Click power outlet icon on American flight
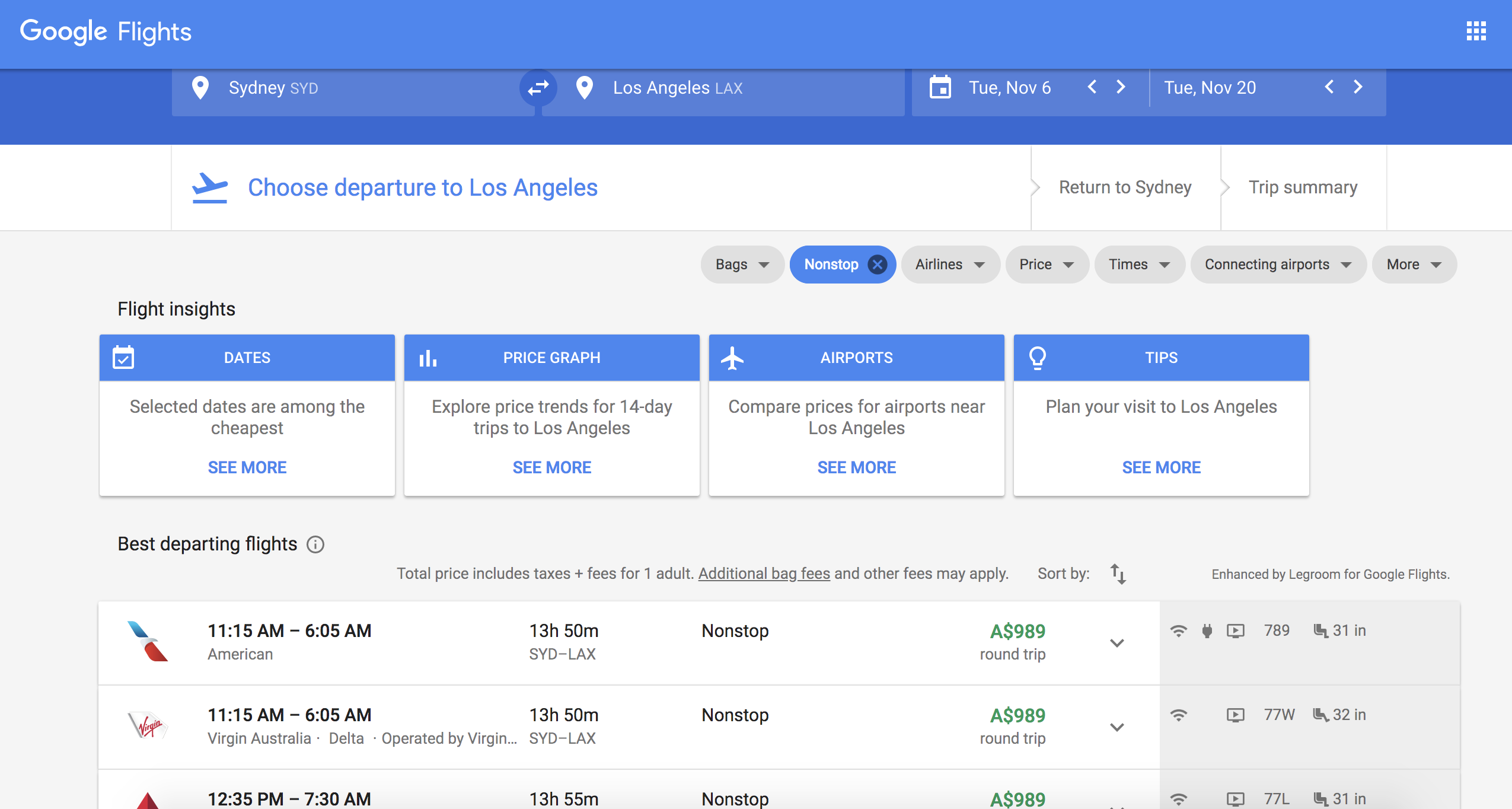The width and height of the screenshot is (1512, 809). tap(1207, 630)
